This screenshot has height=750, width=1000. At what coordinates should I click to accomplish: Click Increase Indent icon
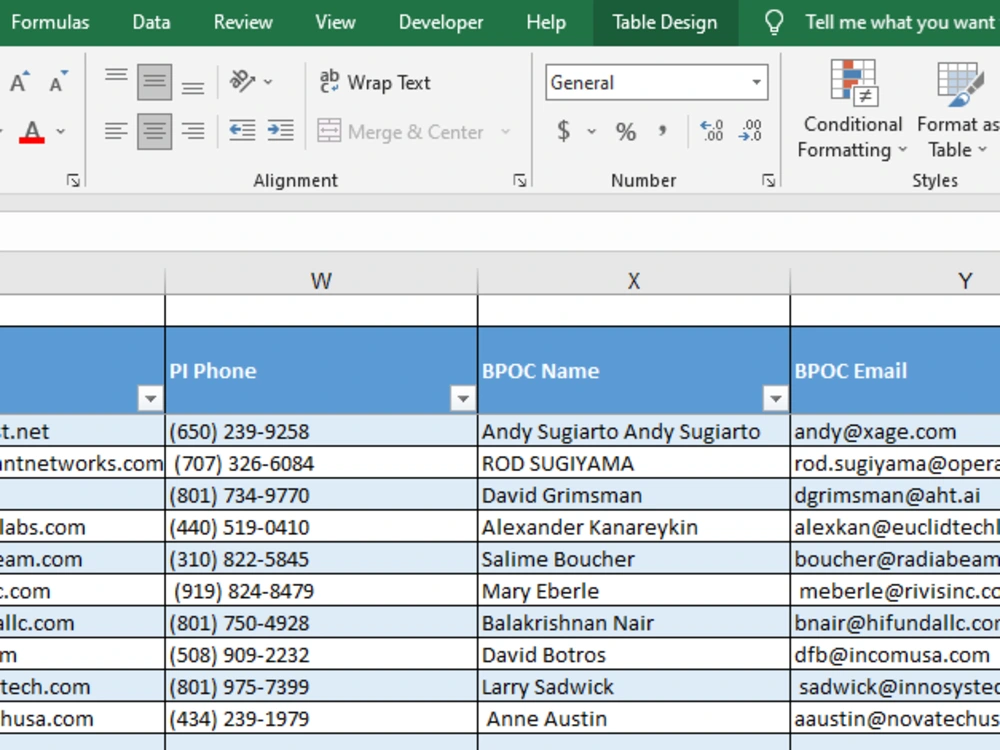281,131
